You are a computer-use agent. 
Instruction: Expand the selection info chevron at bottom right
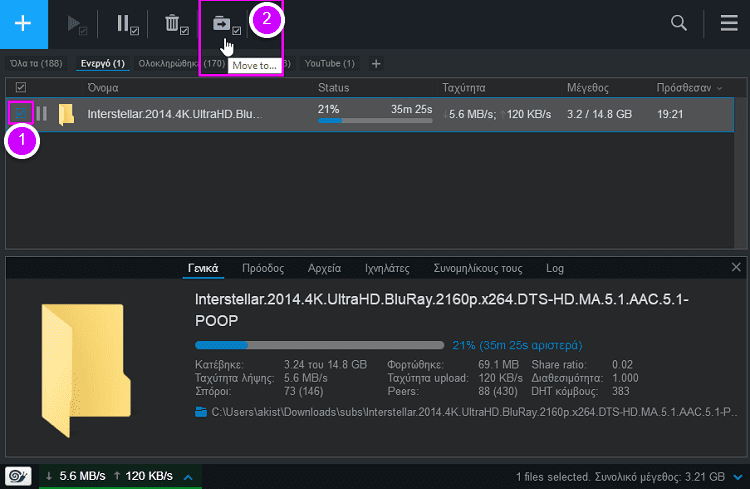pyautogui.click(x=738, y=477)
